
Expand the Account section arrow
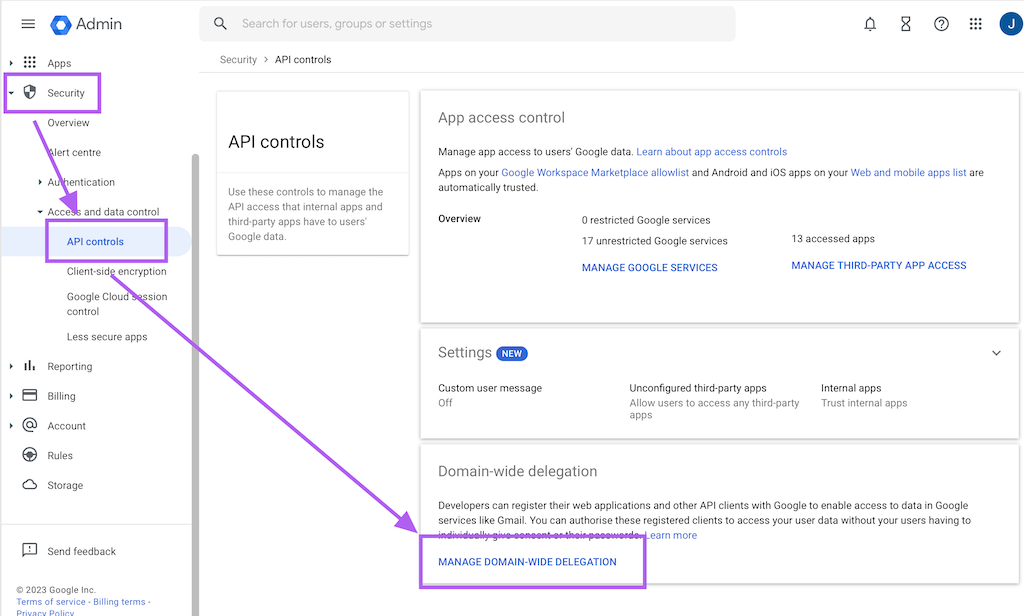coord(11,426)
